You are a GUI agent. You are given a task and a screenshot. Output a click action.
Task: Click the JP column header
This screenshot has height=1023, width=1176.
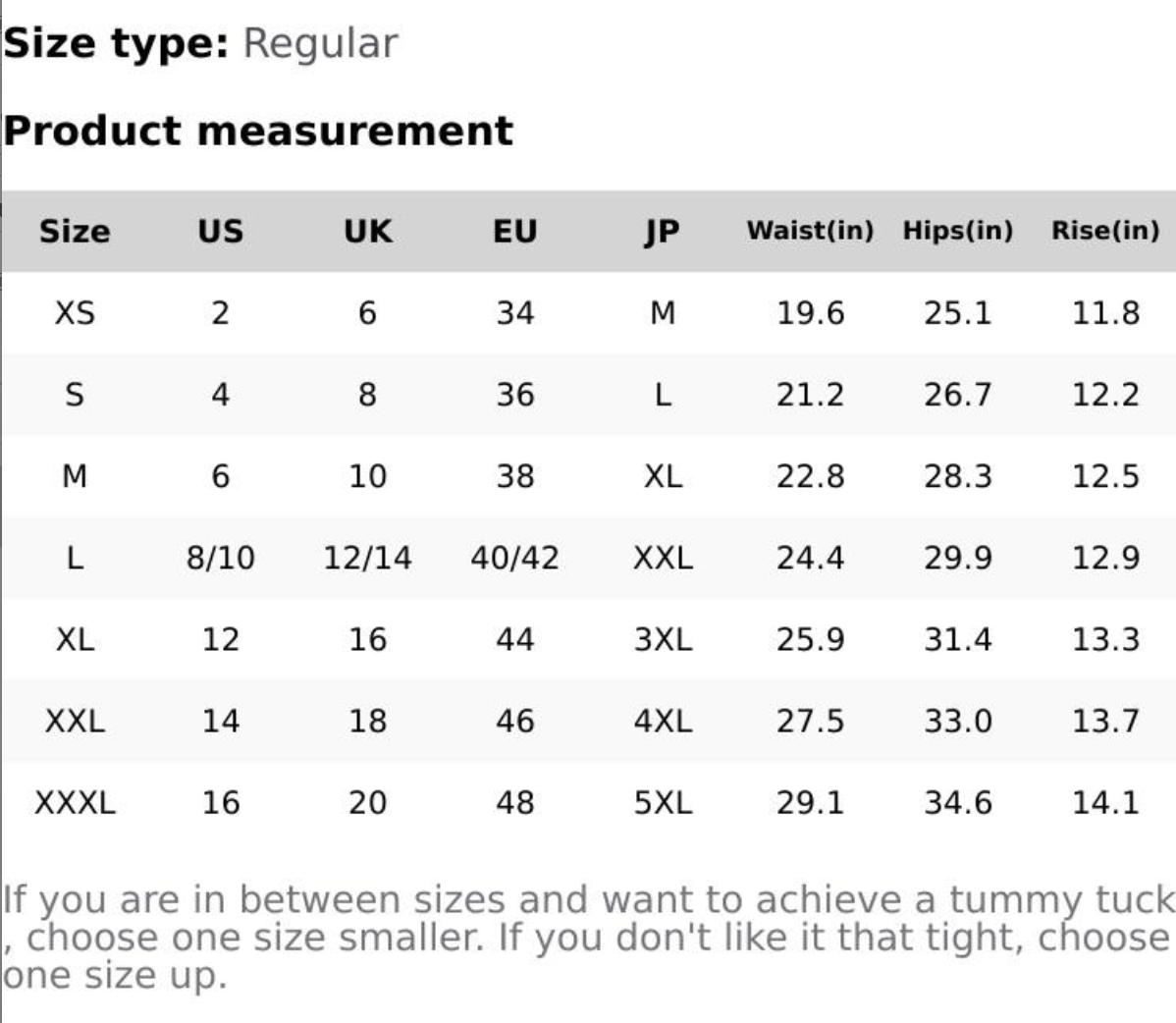pyautogui.click(x=663, y=232)
